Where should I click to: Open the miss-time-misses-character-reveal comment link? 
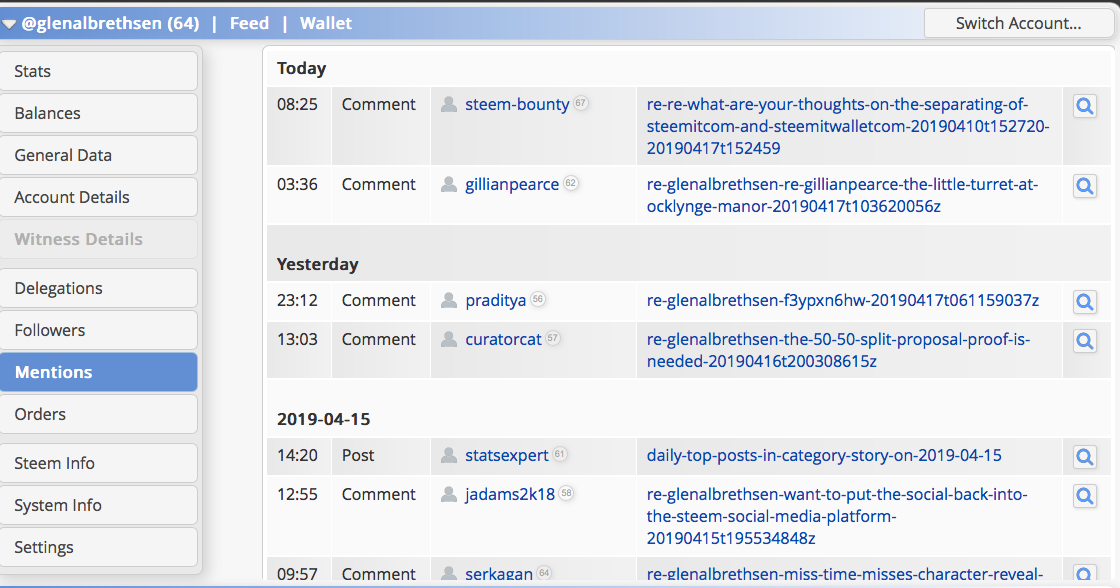[x=844, y=574]
